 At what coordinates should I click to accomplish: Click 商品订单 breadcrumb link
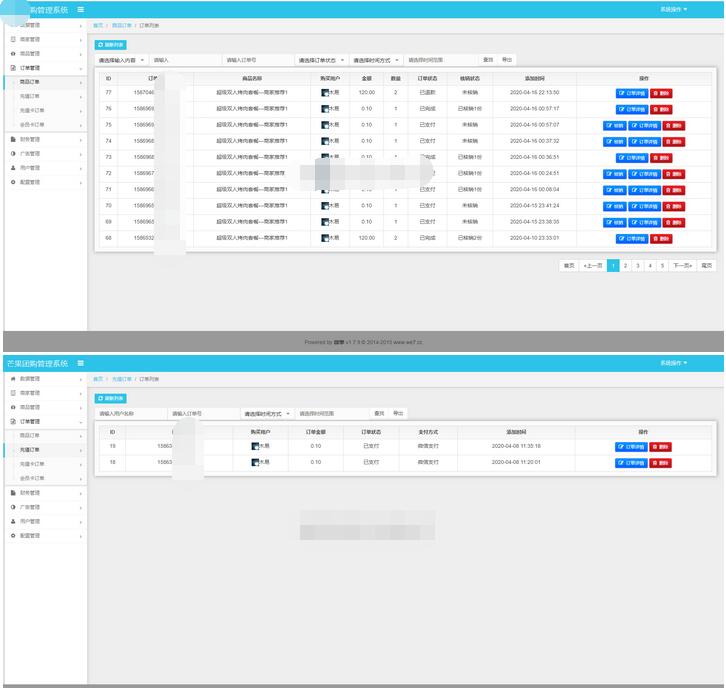point(120,25)
